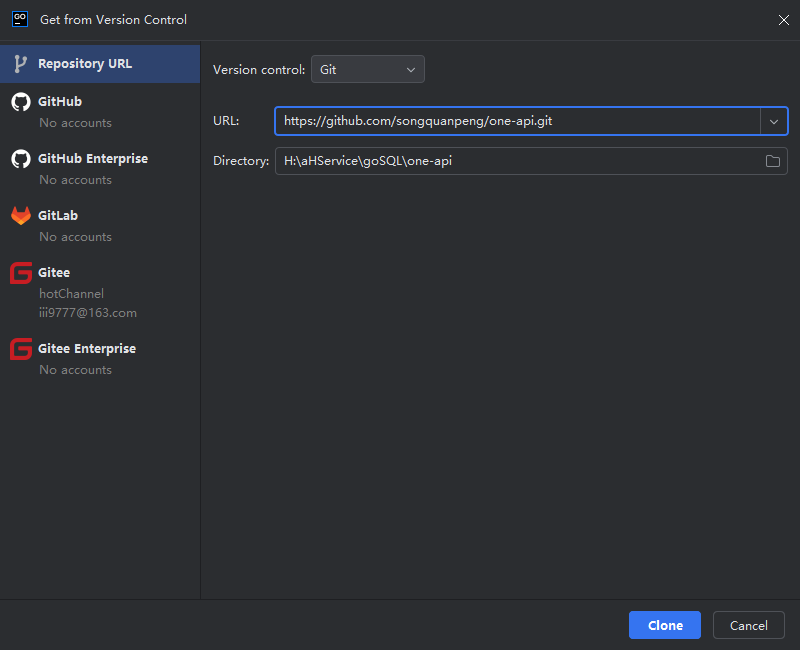Click the Repository URL branch icon
Screen dimensions: 800x650
(x=20, y=64)
